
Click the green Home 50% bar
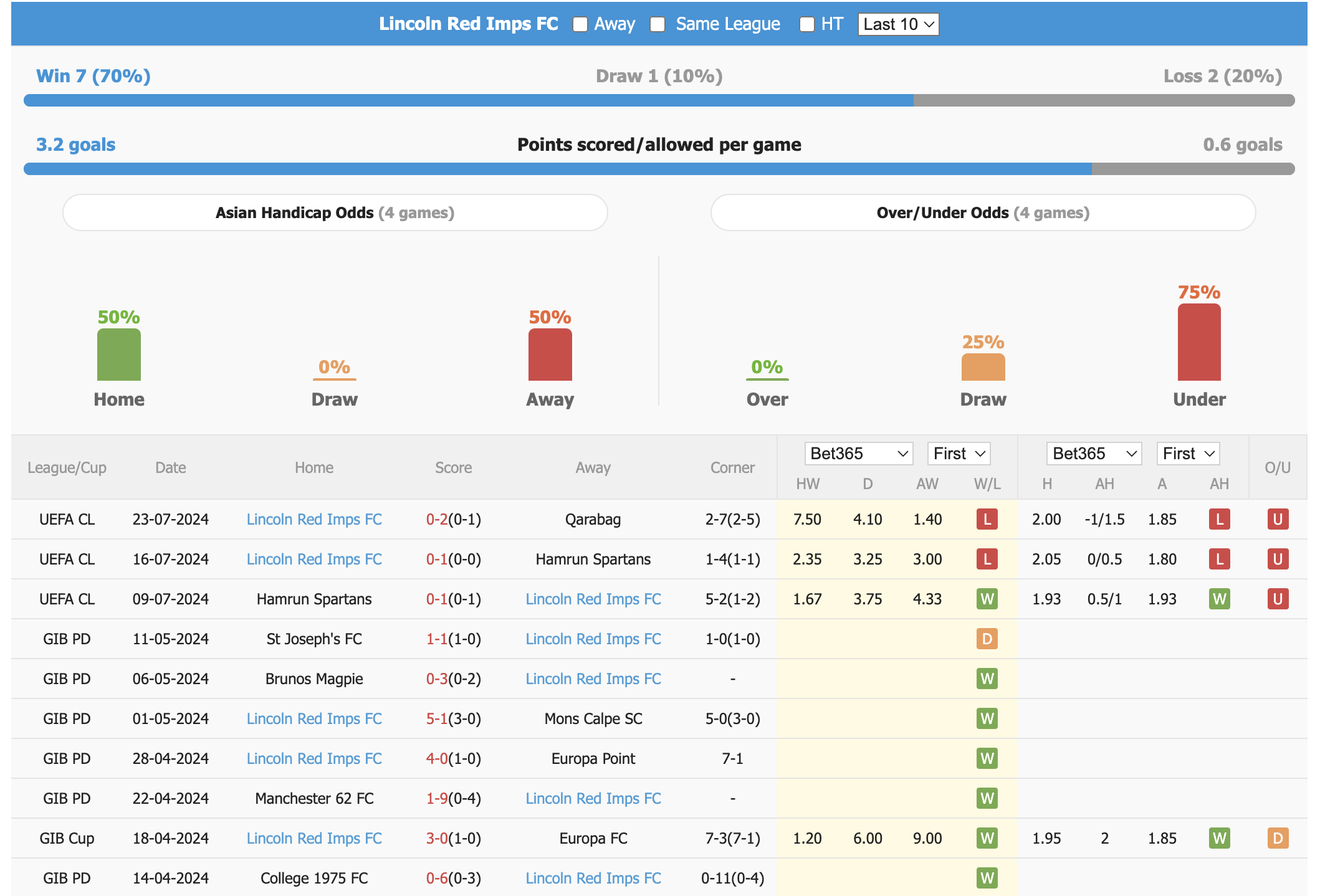119,355
